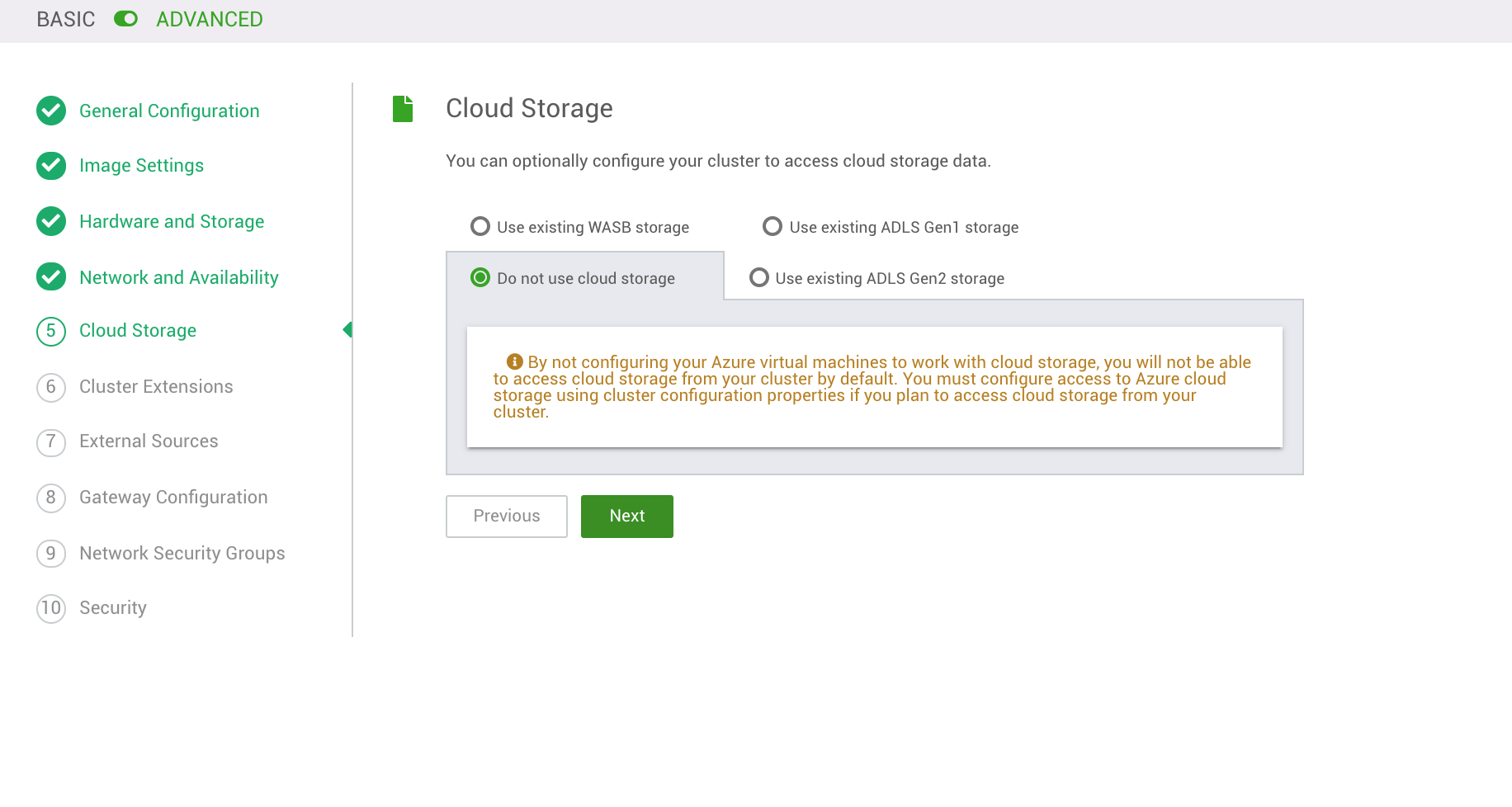The height and width of the screenshot is (807, 1512).
Task: Select the Do not use cloud storage option
Action: click(480, 278)
